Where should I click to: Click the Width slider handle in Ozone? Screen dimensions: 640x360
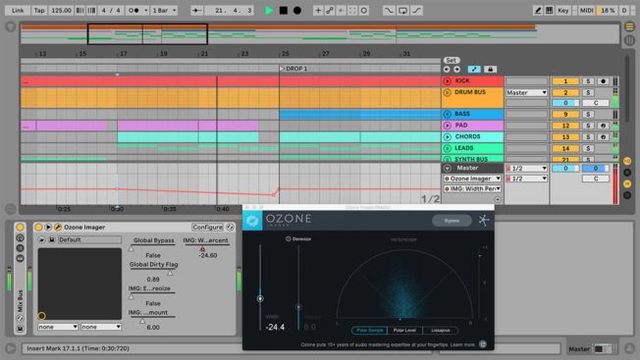(x=260, y=299)
